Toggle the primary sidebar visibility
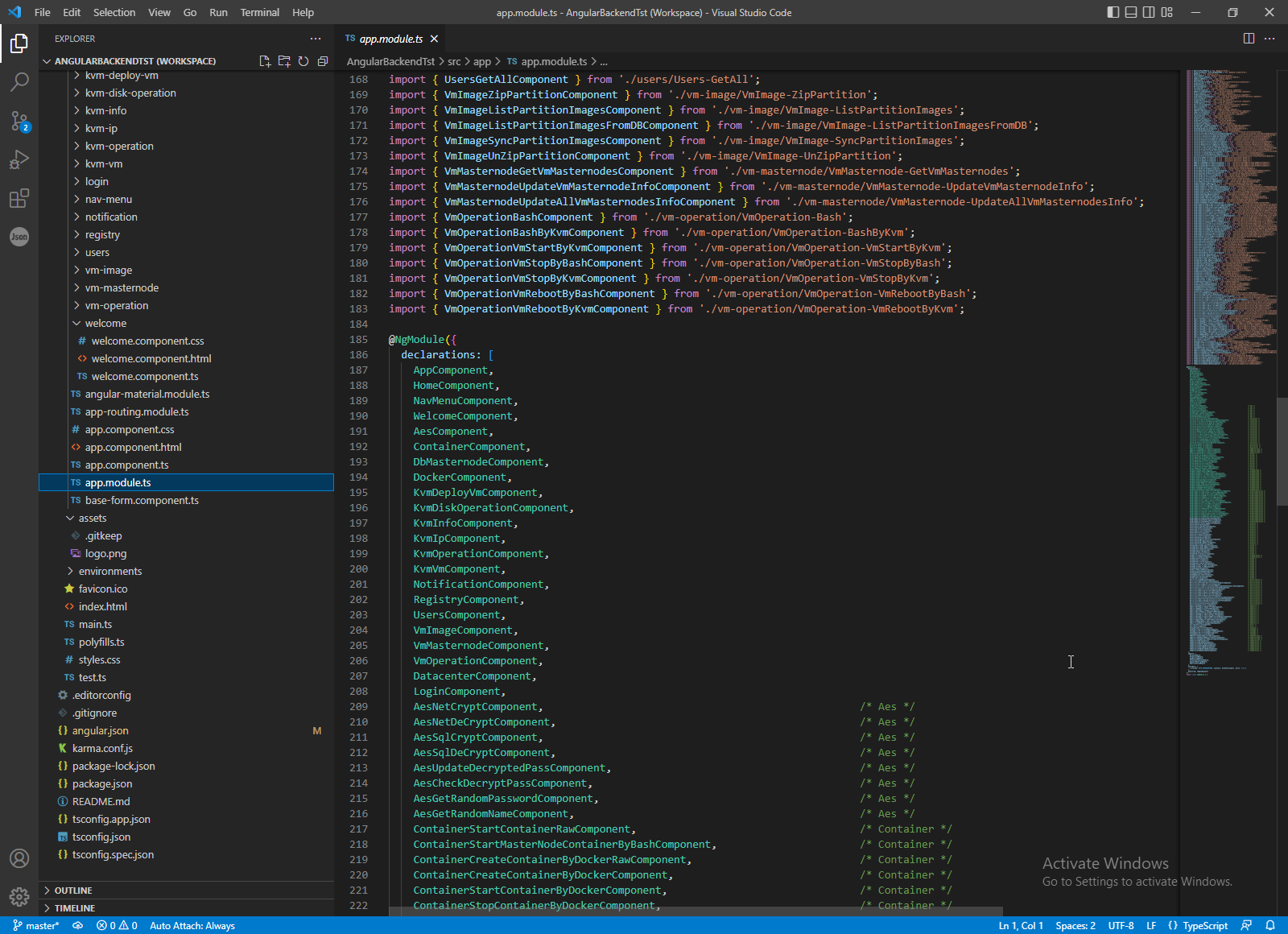The image size is (1288, 934). [x=1112, y=12]
